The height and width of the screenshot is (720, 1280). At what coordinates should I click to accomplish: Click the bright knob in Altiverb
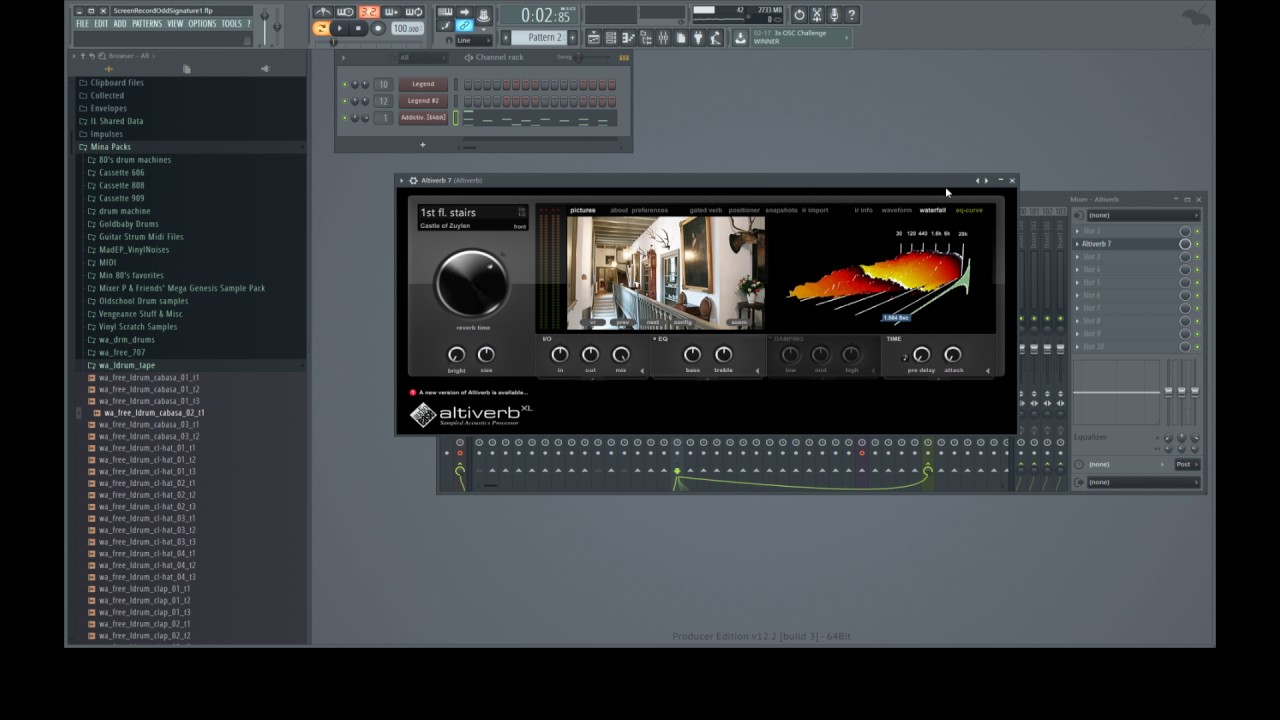point(456,355)
